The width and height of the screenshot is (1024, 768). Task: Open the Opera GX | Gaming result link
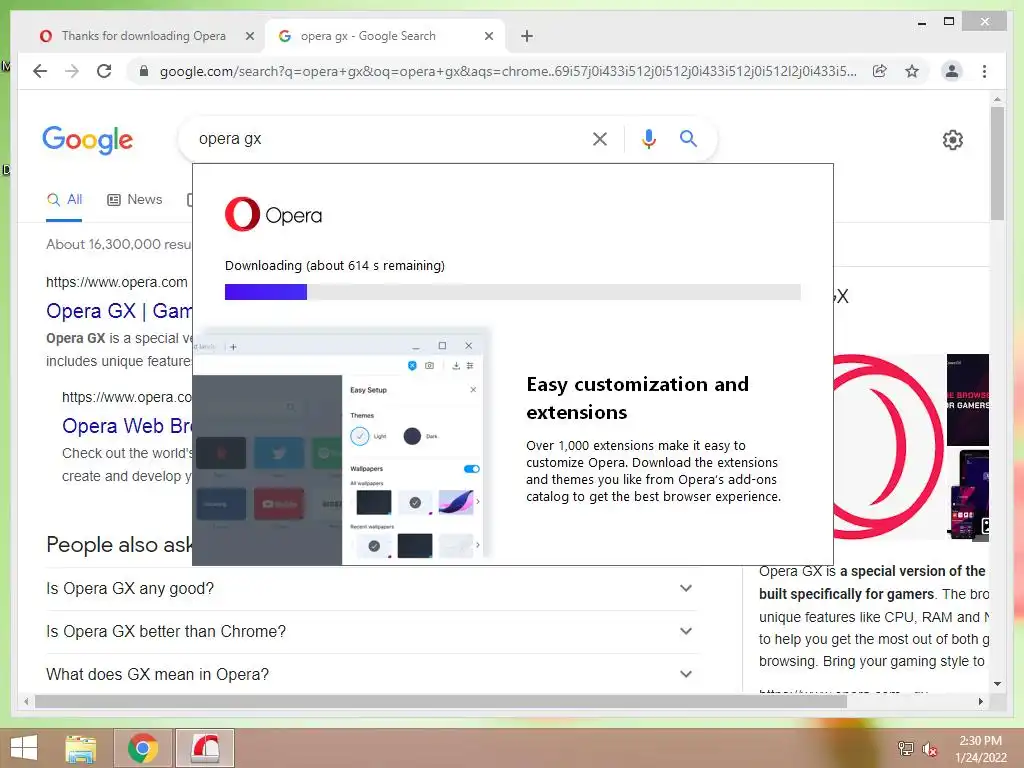(x=119, y=311)
